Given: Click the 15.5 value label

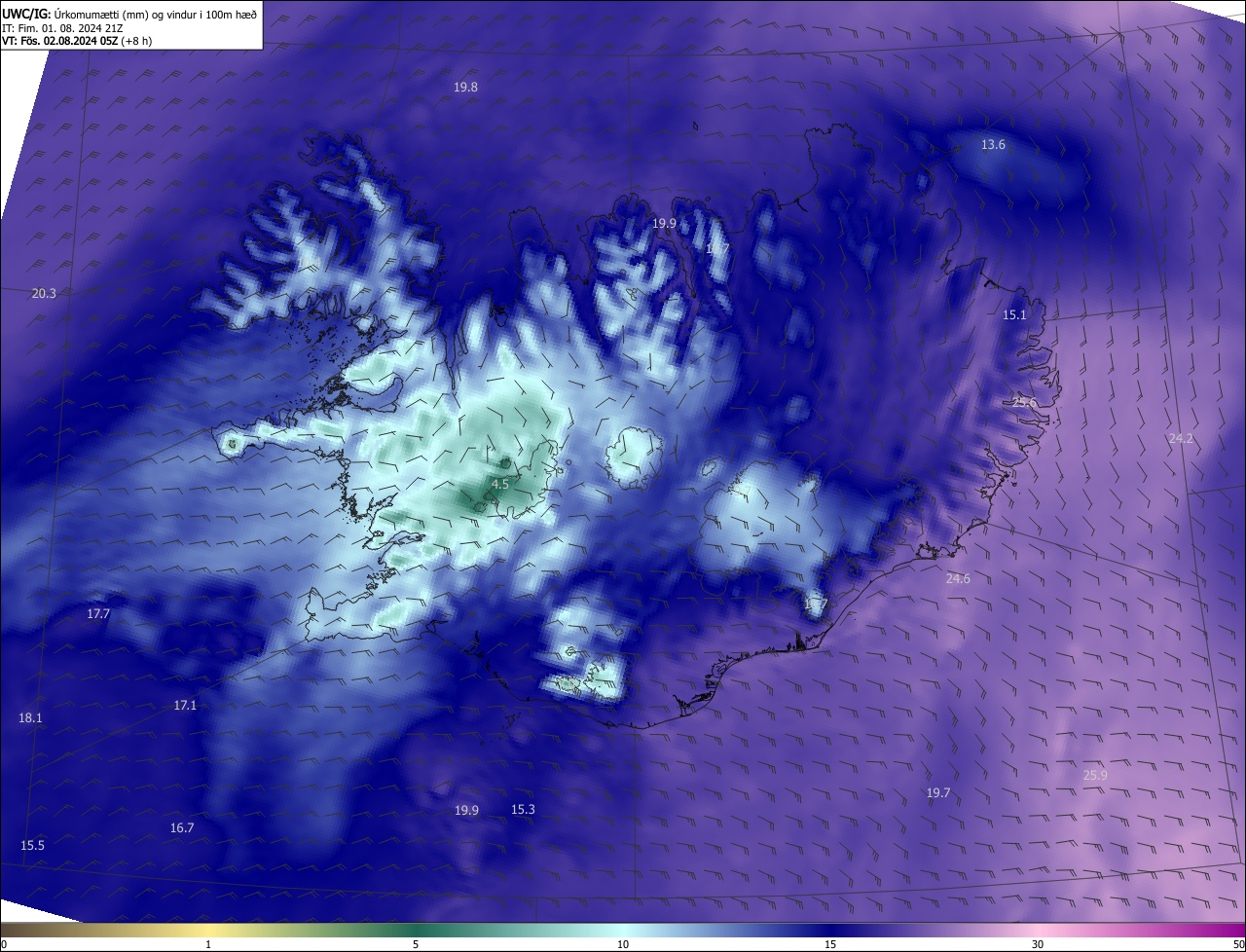Looking at the screenshot, I should click(32, 845).
